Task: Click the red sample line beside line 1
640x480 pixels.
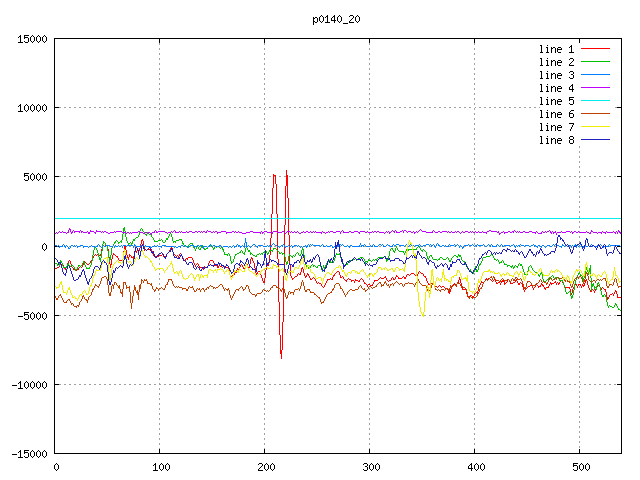Action: tap(596, 49)
